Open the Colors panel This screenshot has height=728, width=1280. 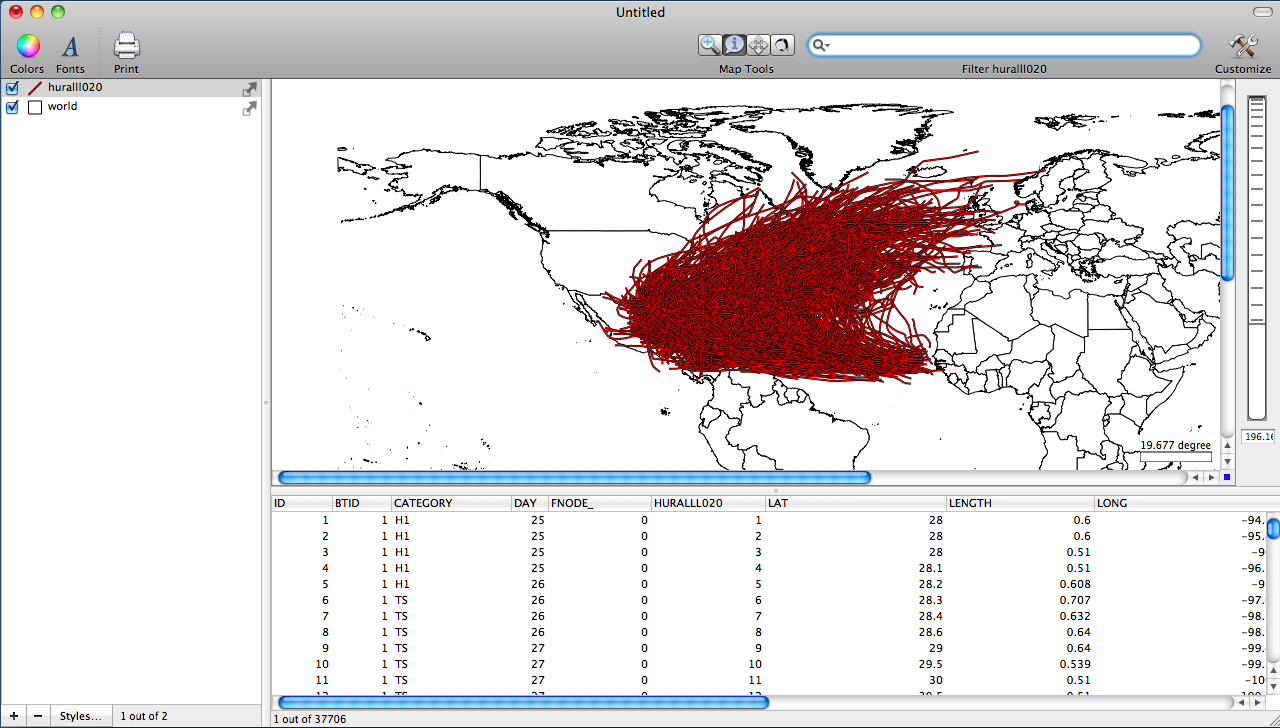(x=26, y=45)
